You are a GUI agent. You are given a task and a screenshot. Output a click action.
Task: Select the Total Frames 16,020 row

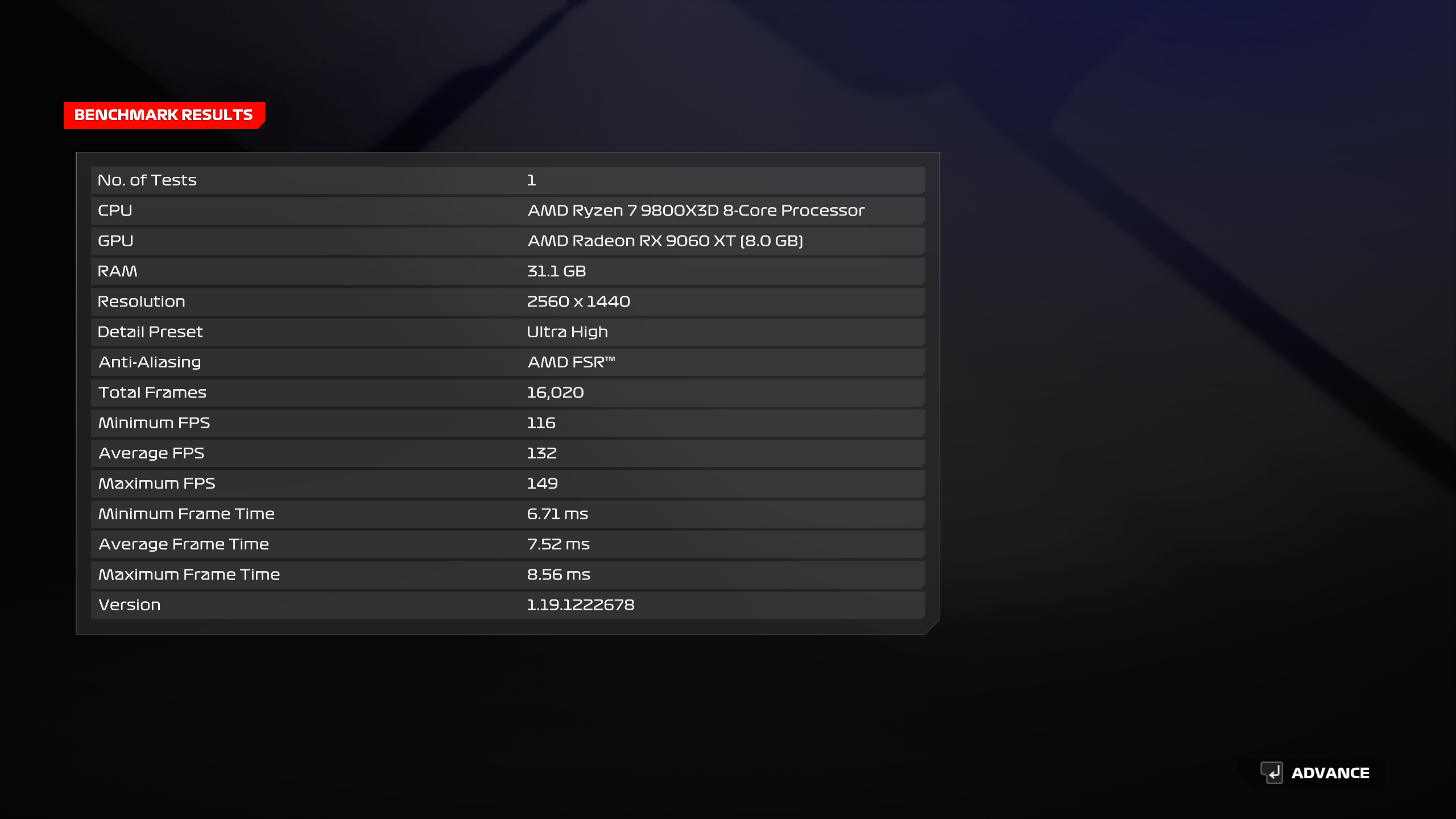click(x=508, y=392)
